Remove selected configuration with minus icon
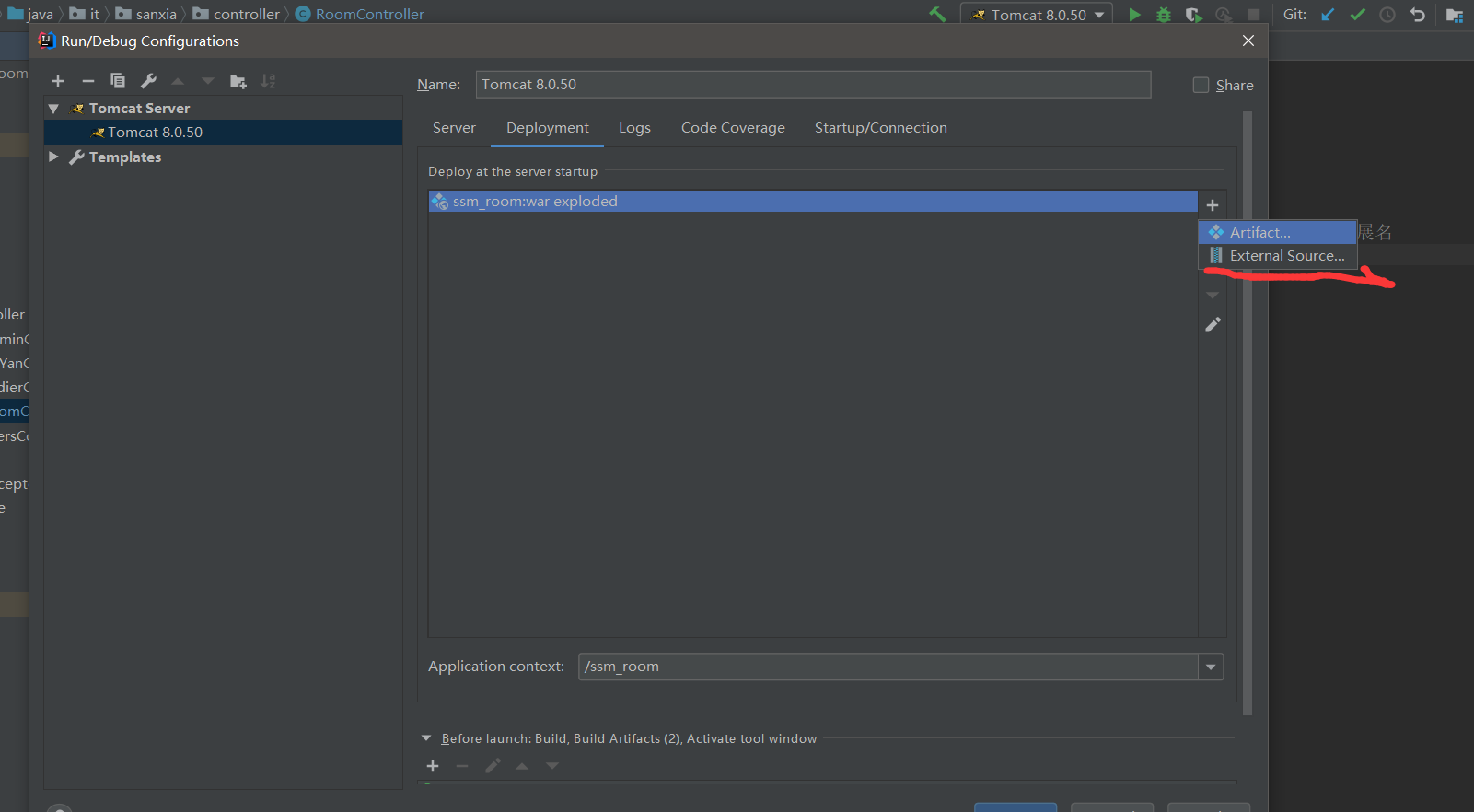This screenshot has width=1474, height=812. click(x=88, y=81)
